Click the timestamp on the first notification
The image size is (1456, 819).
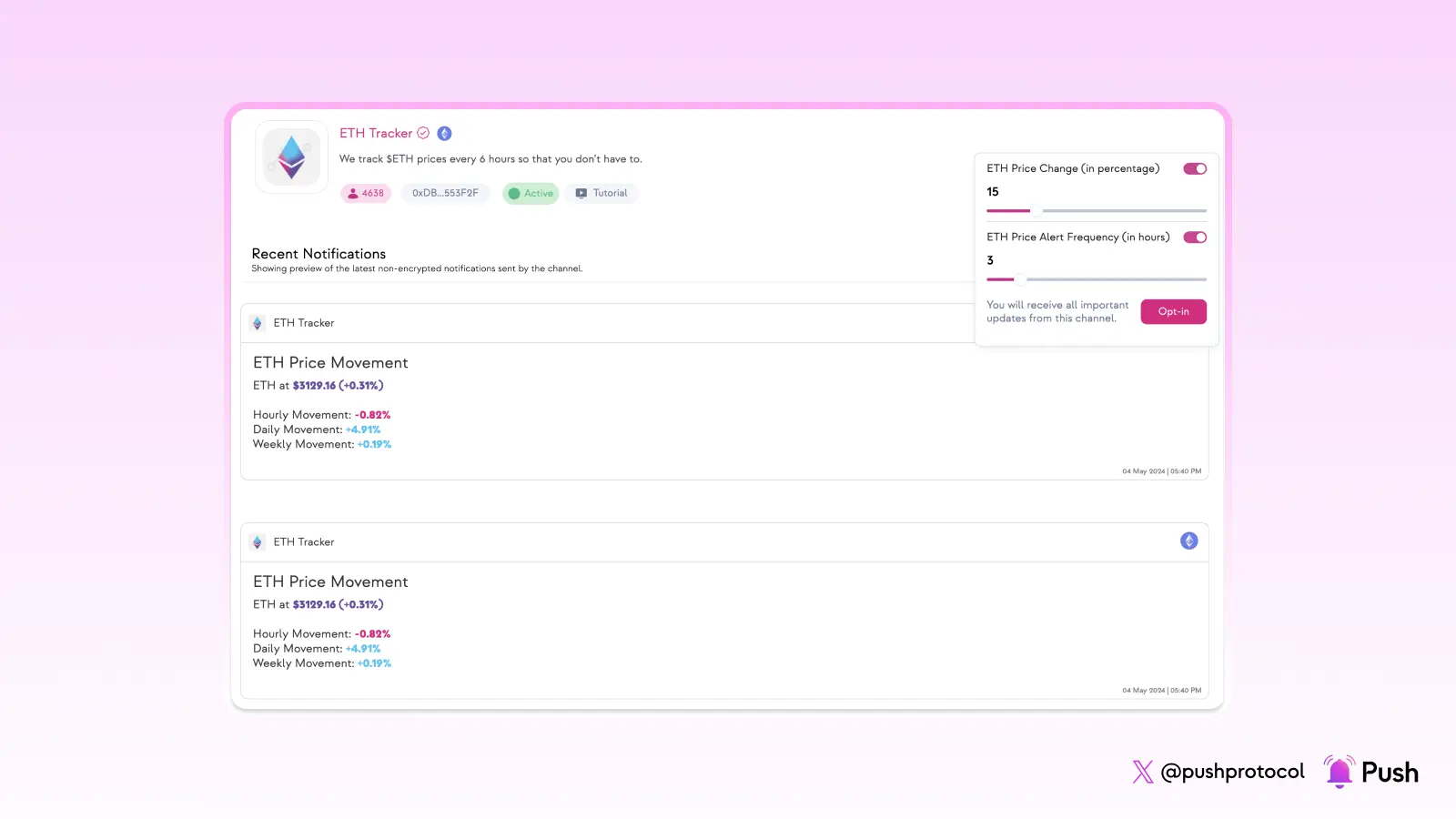tap(1162, 471)
